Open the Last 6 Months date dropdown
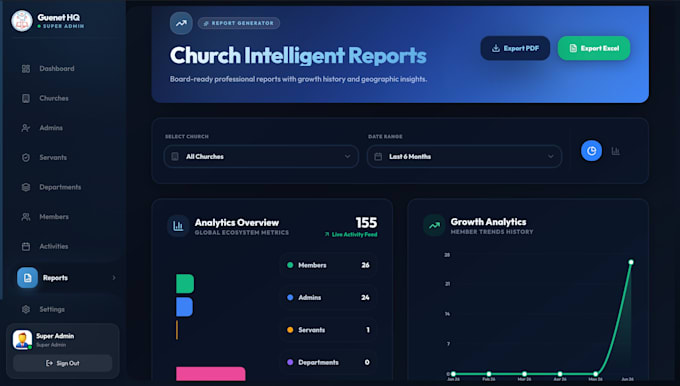This screenshot has width=680, height=386. (464, 157)
